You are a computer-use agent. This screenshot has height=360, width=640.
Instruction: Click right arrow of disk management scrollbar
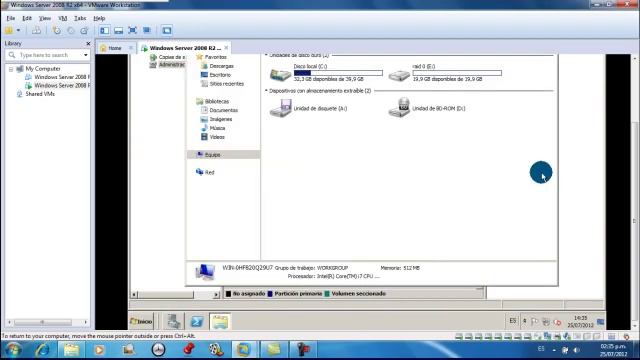coord(216,295)
